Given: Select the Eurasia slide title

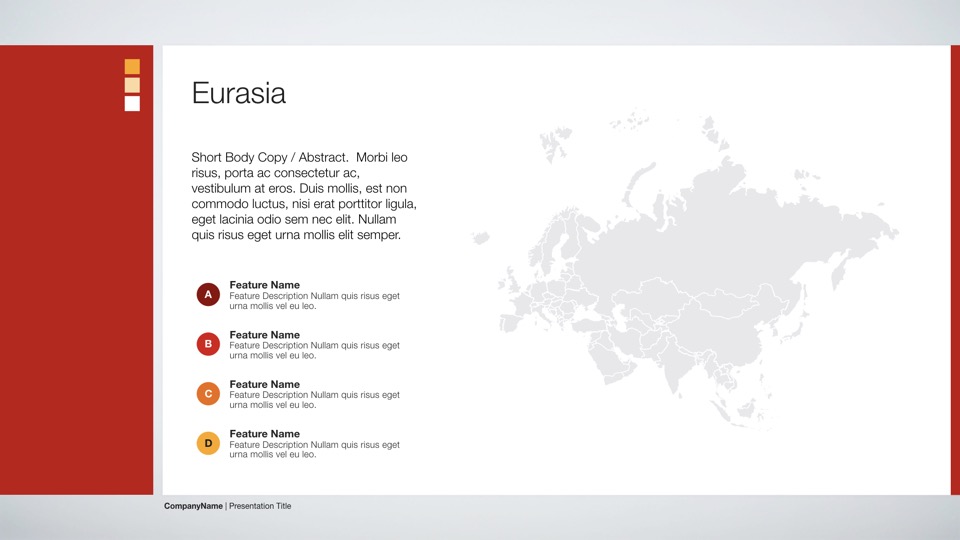Looking at the screenshot, I should pos(238,94).
